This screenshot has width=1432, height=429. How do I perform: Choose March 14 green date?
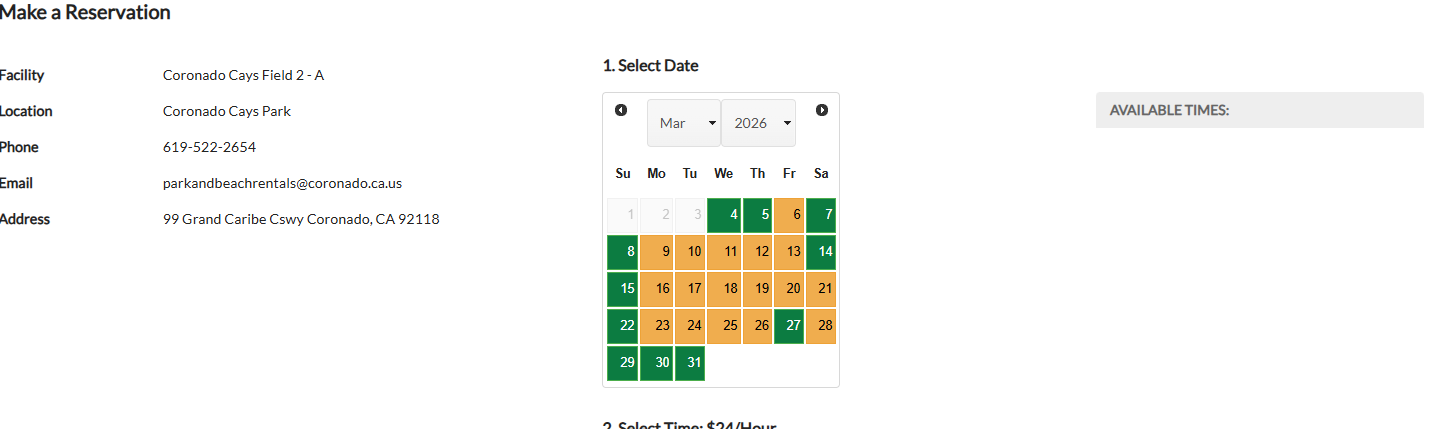coord(821,252)
